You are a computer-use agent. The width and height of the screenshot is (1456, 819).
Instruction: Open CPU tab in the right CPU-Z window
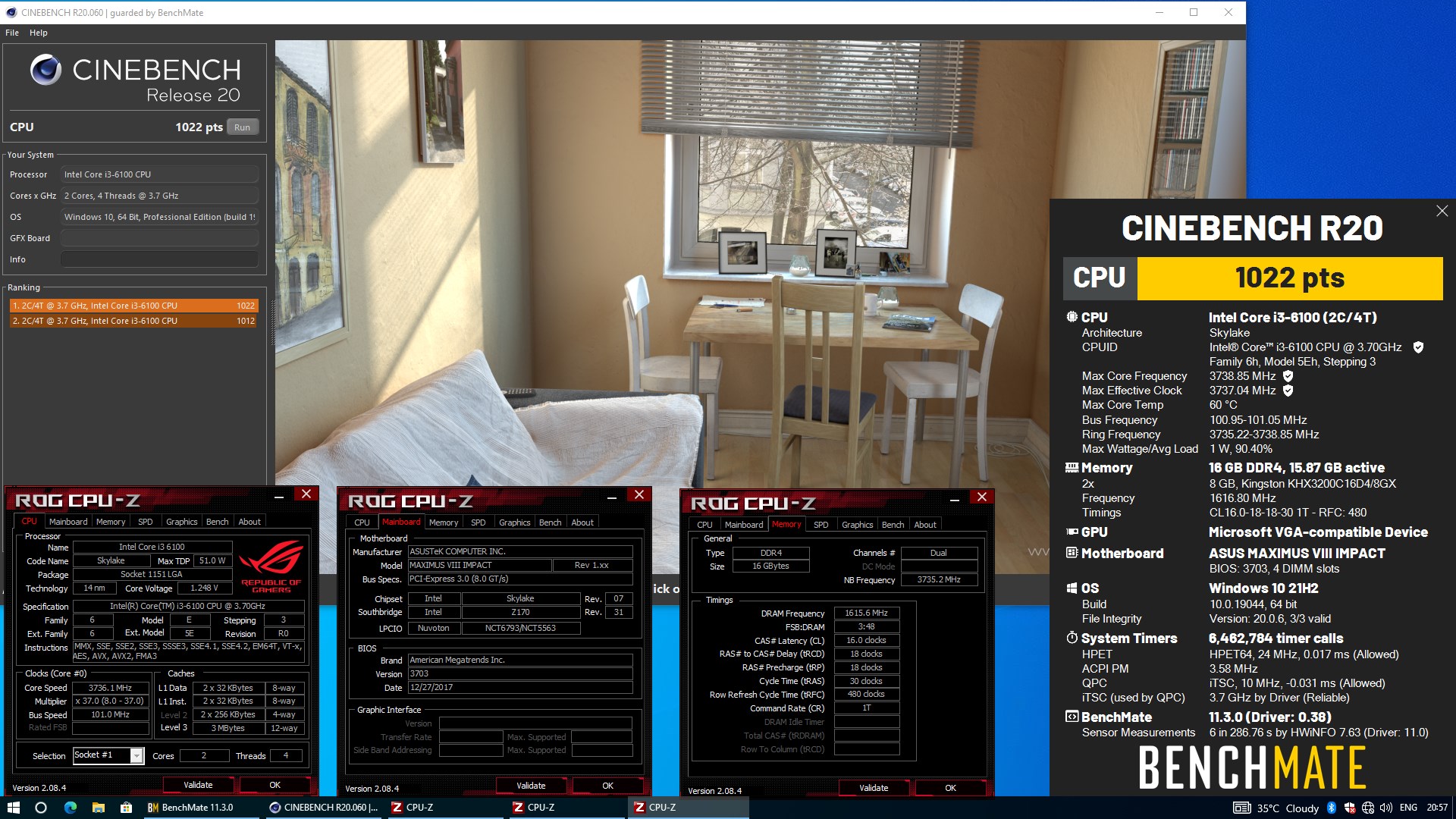(x=704, y=525)
